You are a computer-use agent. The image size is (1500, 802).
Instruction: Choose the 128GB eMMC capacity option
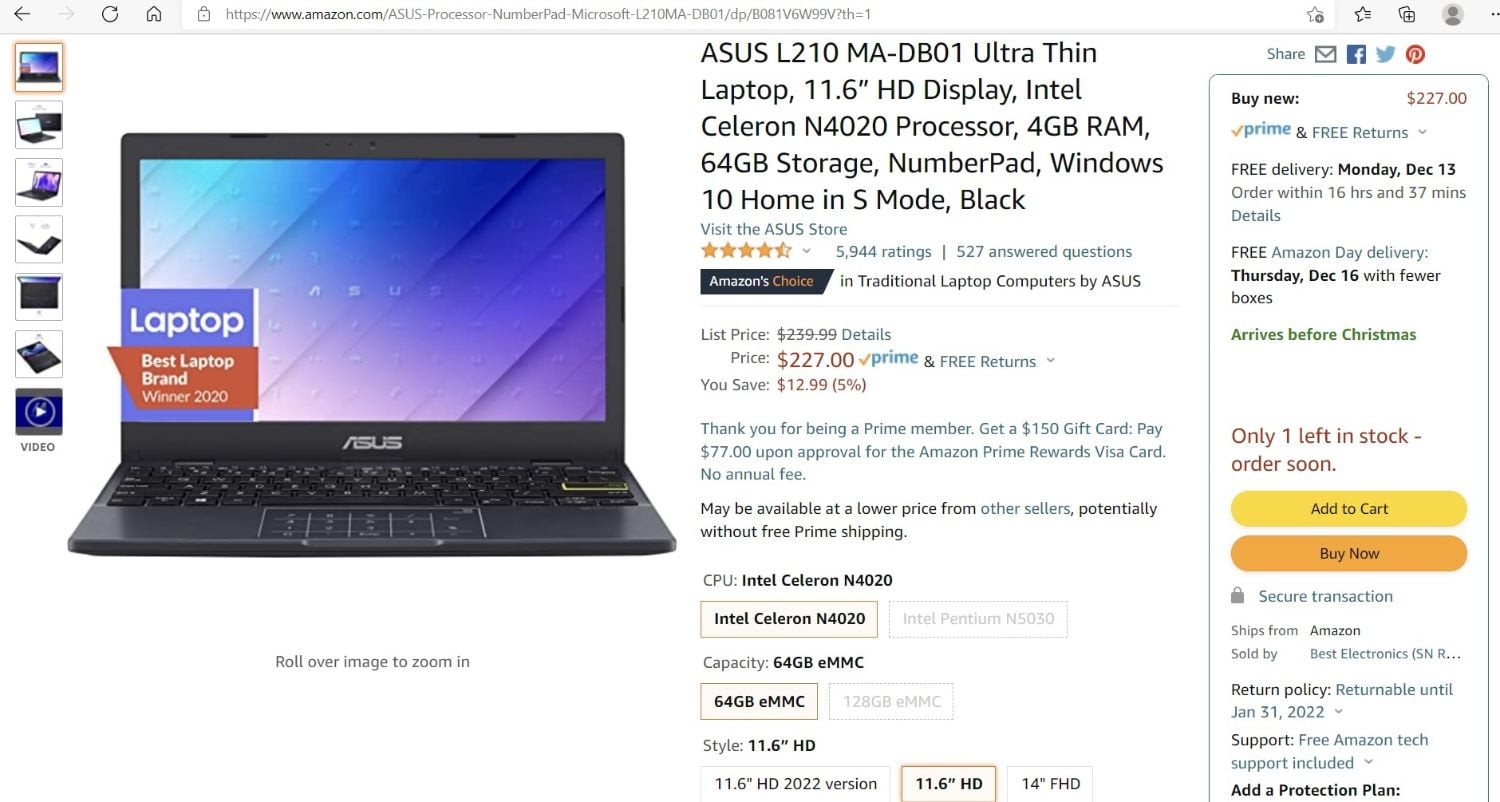coord(891,702)
